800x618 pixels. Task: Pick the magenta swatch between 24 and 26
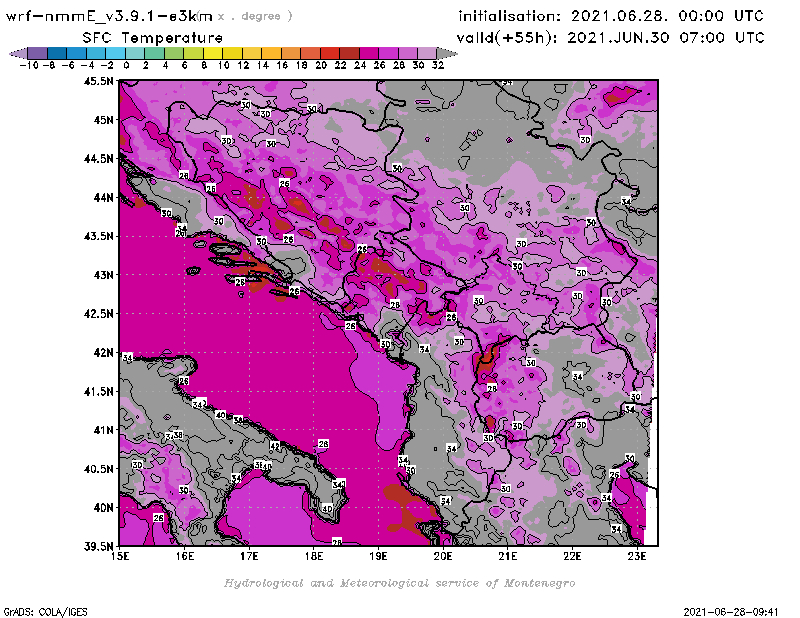click(369, 53)
